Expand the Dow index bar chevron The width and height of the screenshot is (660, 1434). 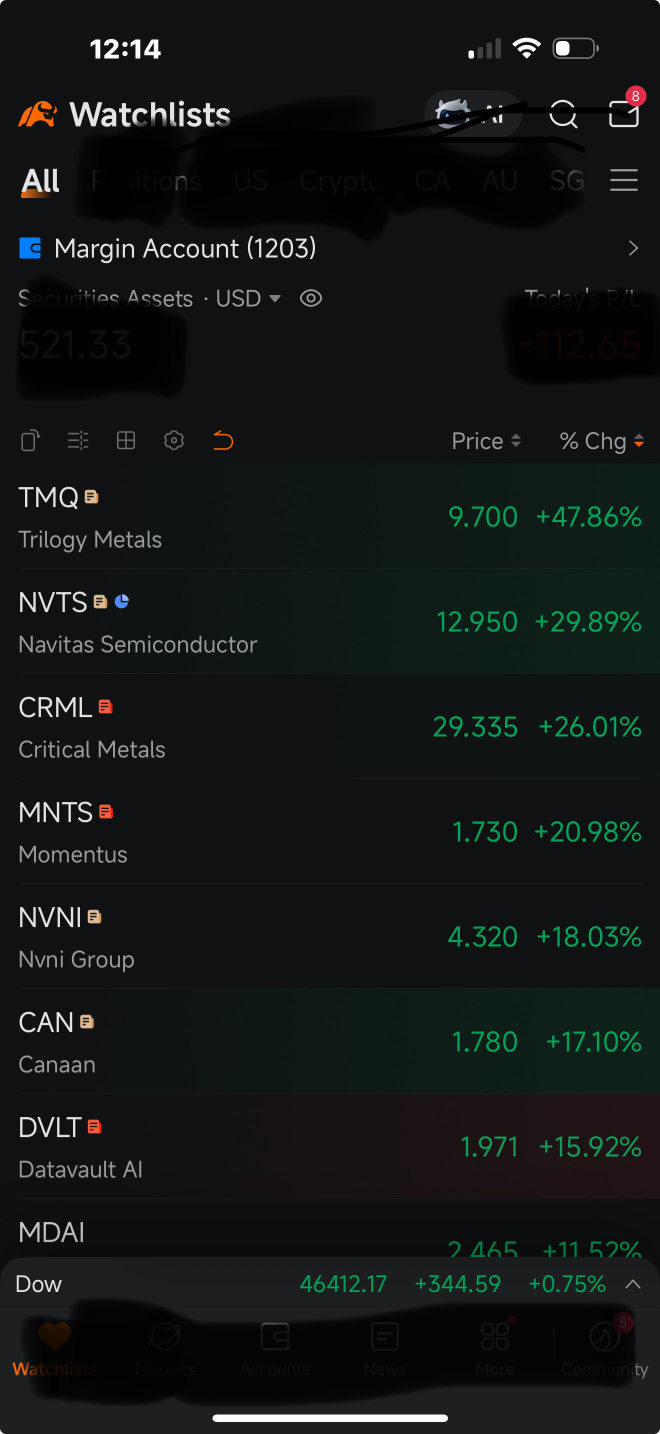[632, 1284]
